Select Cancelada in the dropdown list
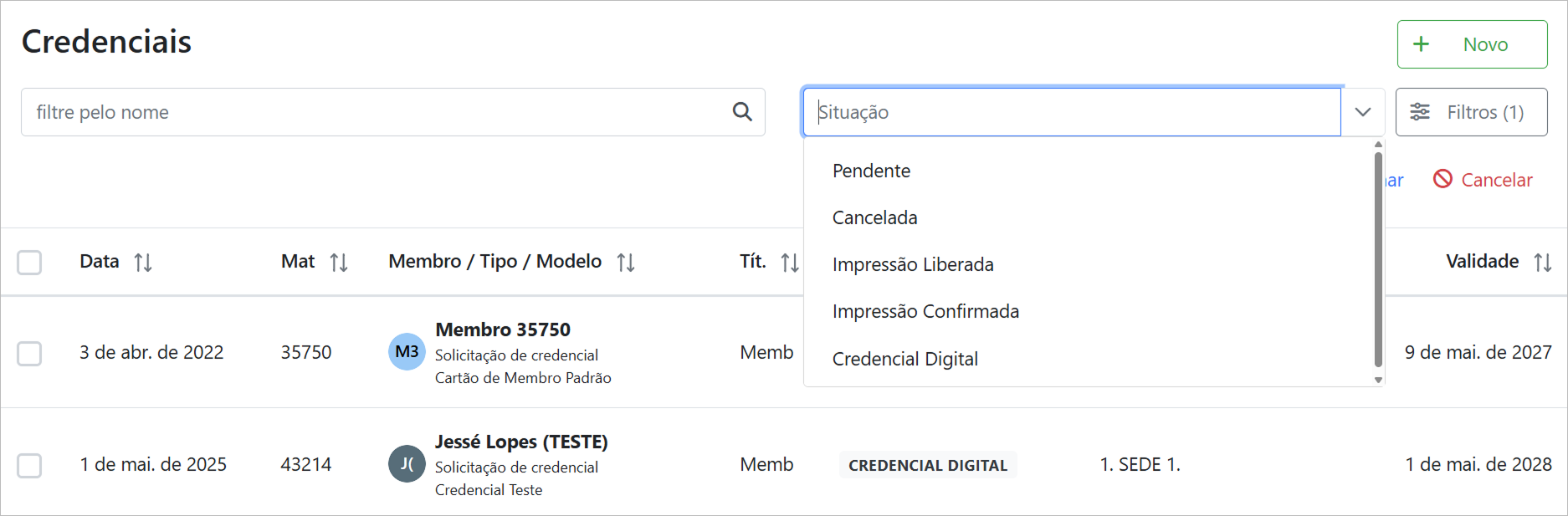The height and width of the screenshot is (516, 1568). pyautogui.click(x=874, y=217)
